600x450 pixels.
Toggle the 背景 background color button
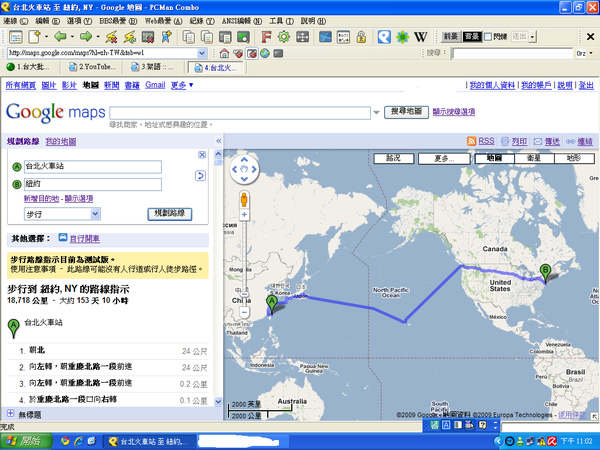click(472, 37)
